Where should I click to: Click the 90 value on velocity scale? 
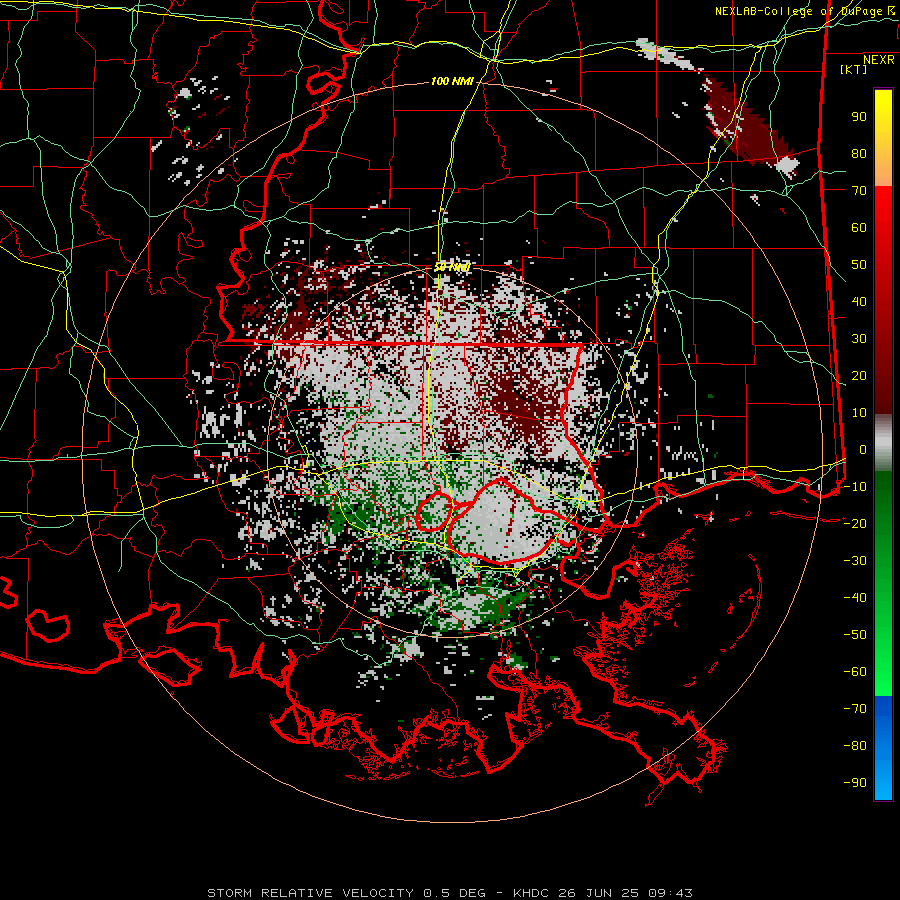coord(859,117)
